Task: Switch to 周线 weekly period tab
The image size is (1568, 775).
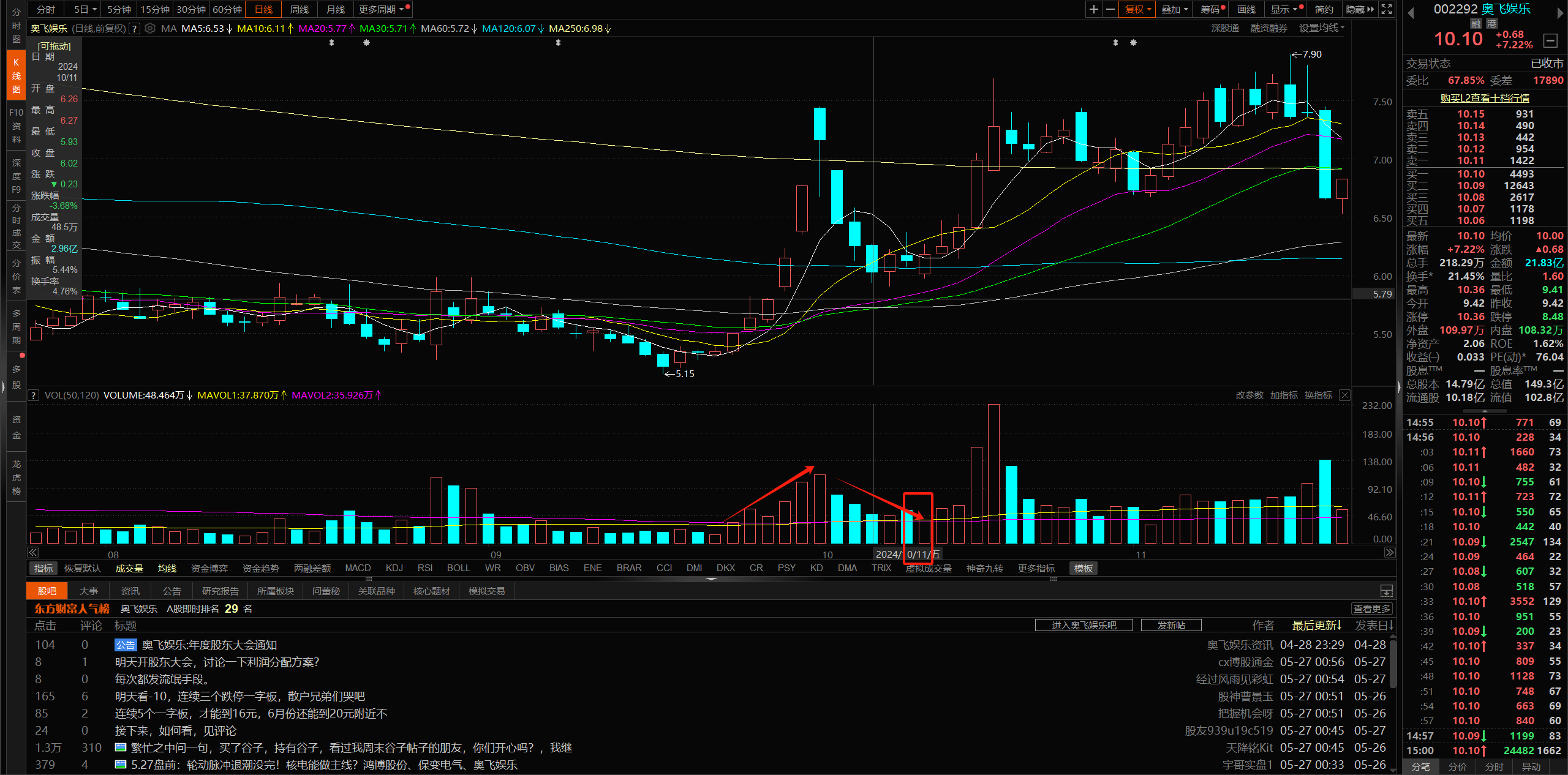Action: 299,9
